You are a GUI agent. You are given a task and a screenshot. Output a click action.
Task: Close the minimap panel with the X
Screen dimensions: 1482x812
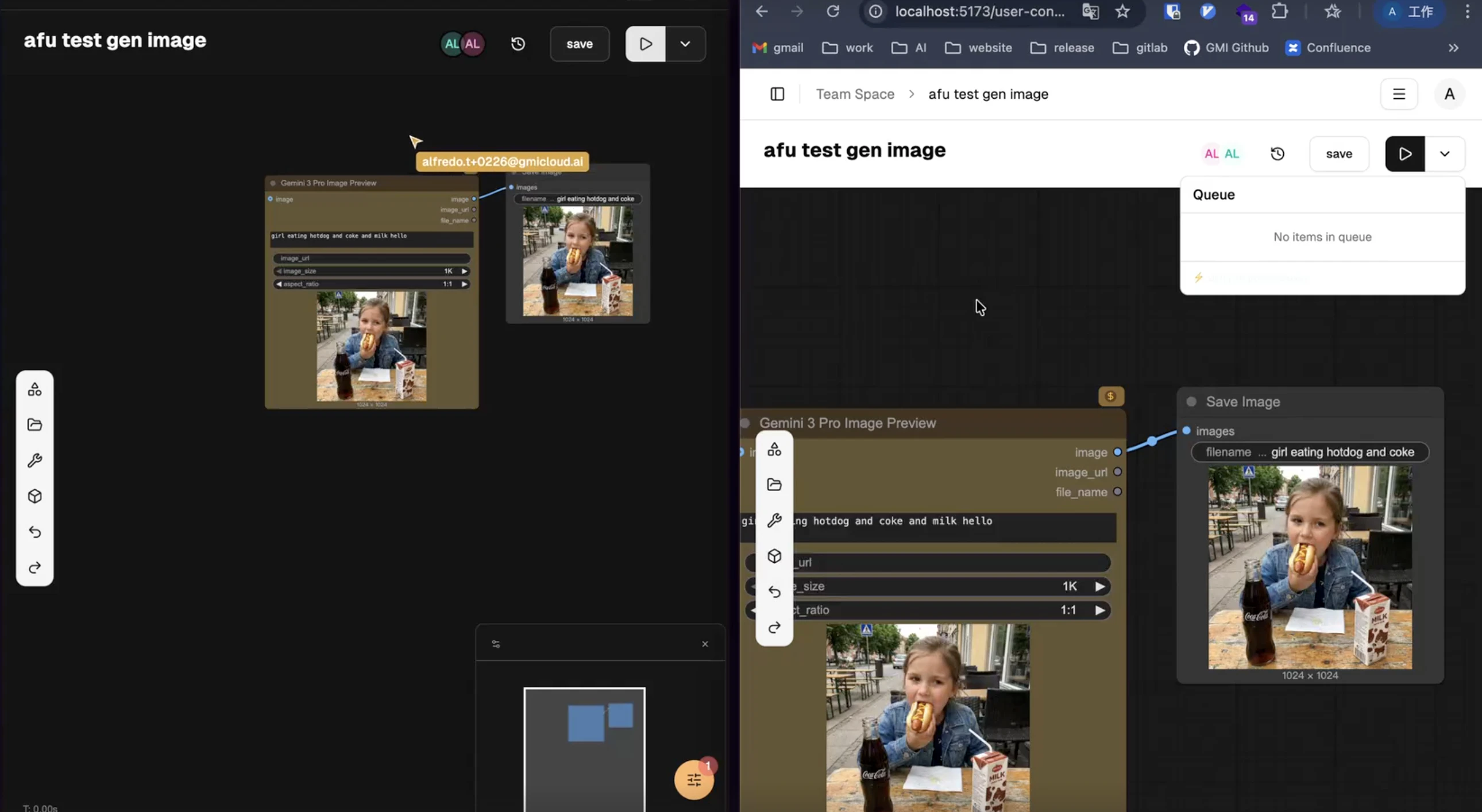(x=705, y=644)
